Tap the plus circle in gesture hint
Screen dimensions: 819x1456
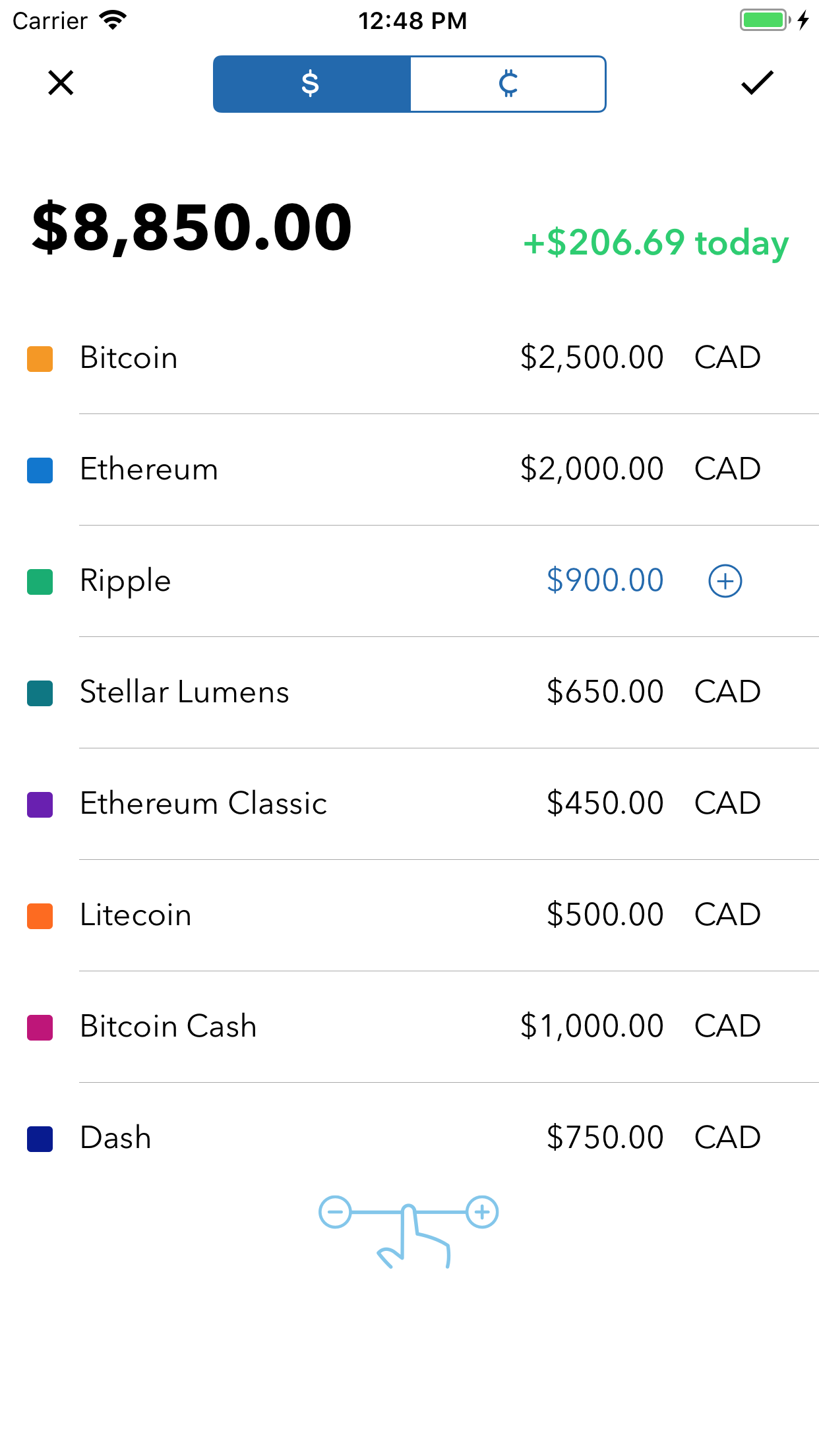pyautogui.click(x=482, y=1212)
